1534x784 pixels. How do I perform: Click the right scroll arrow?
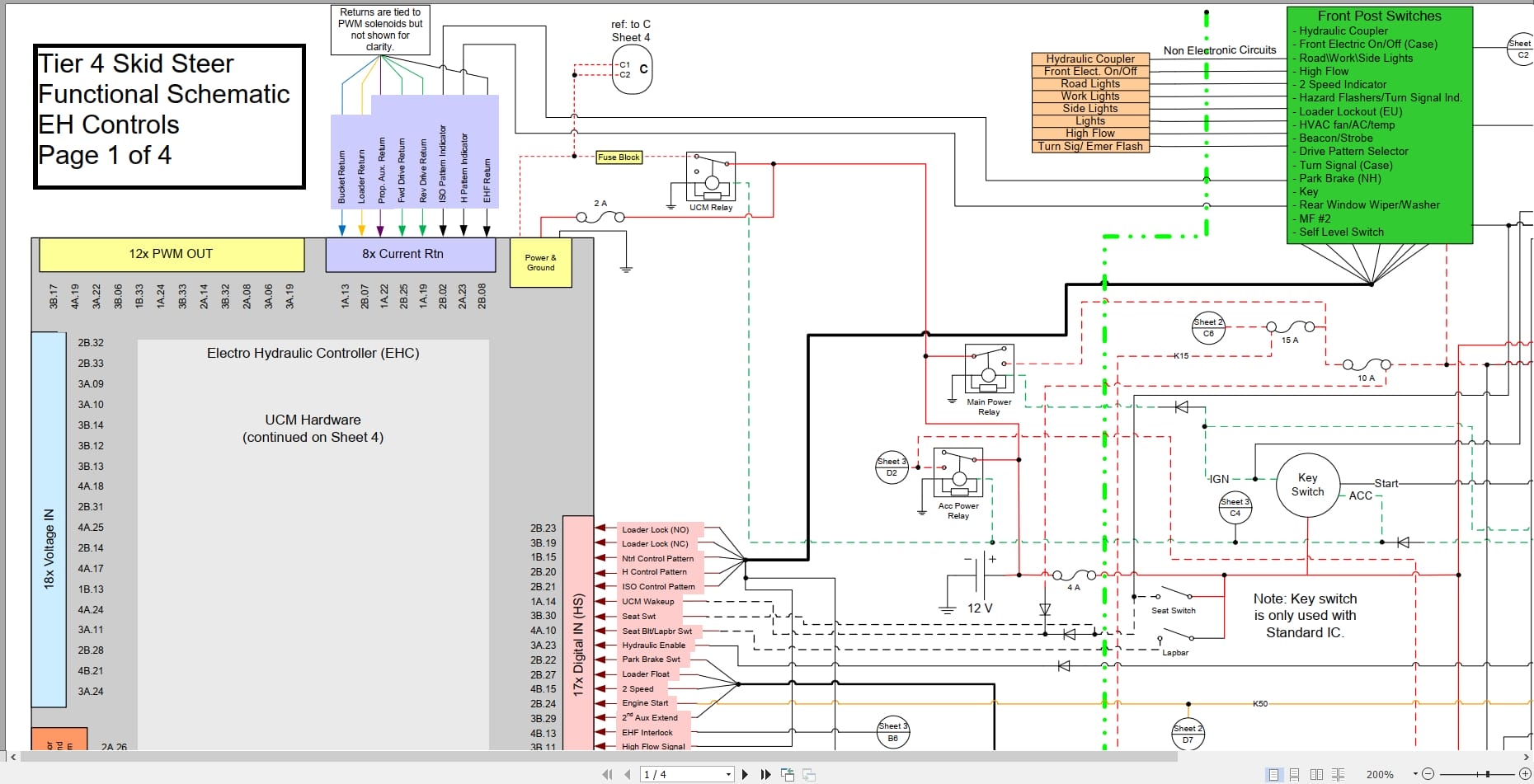click(x=1526, y=756)
